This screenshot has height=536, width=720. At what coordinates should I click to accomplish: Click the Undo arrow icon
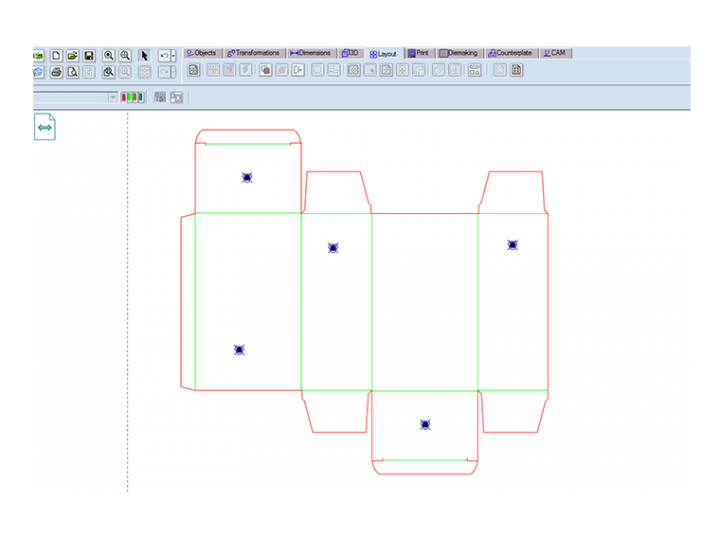164,56
